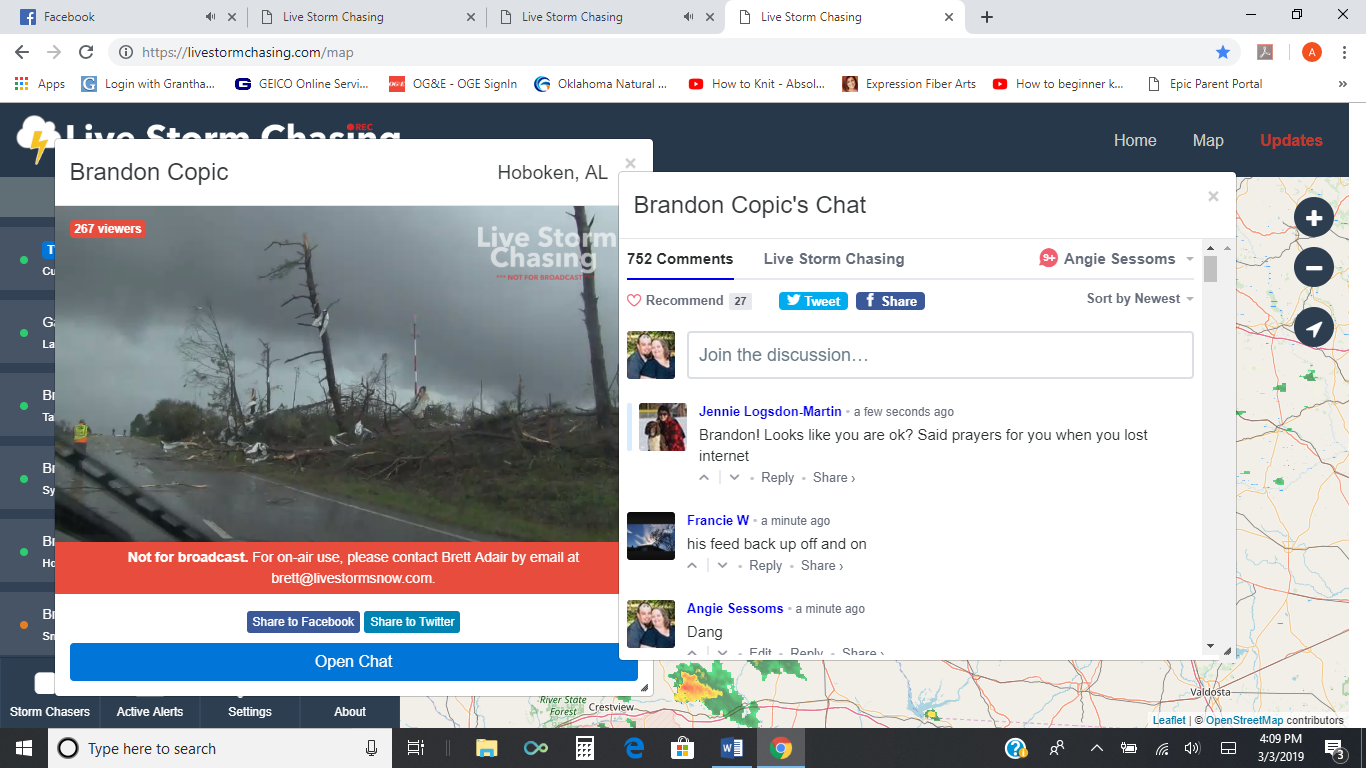Open the Sort by Newest dropdown
The height and width of the screenshot is (768, 1366).
(x=1140, y=299)
